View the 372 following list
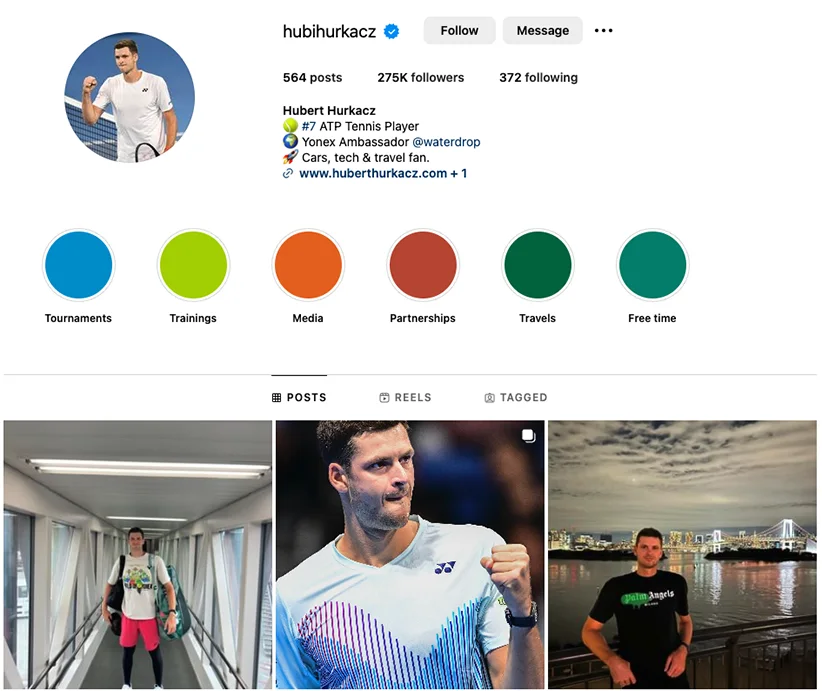The width and height of the screenshot is (822, 691). (538, 78)
